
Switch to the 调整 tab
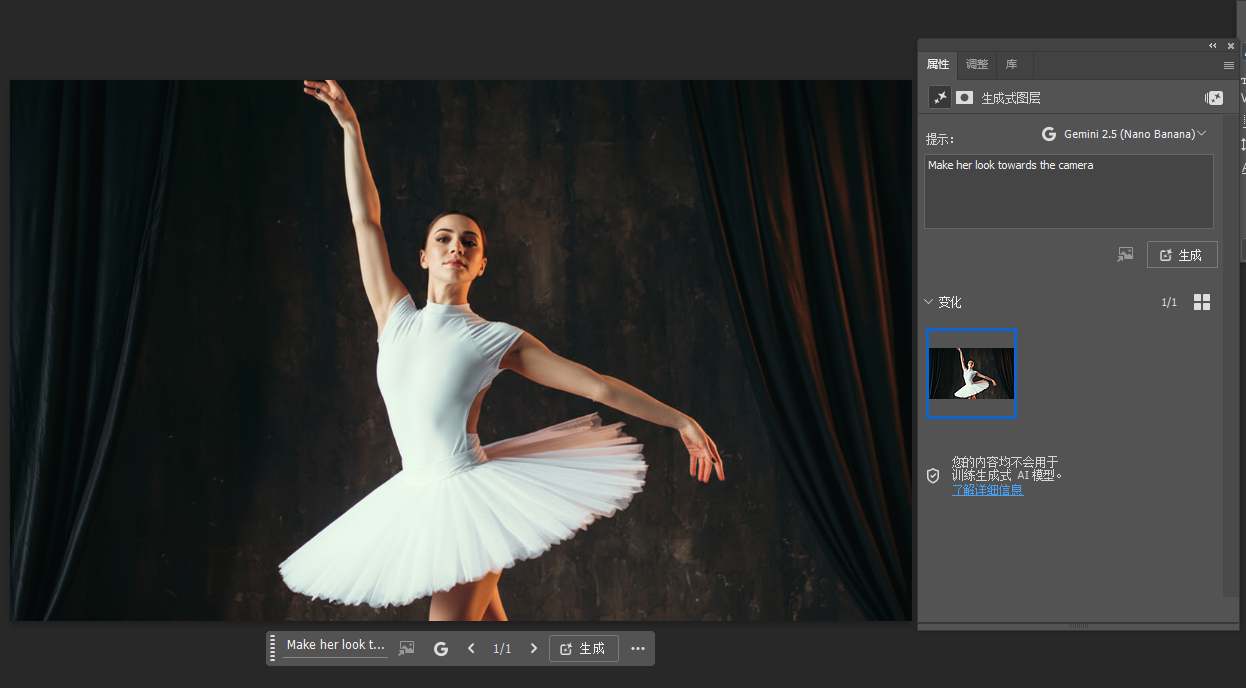click(x=977, y=65)
